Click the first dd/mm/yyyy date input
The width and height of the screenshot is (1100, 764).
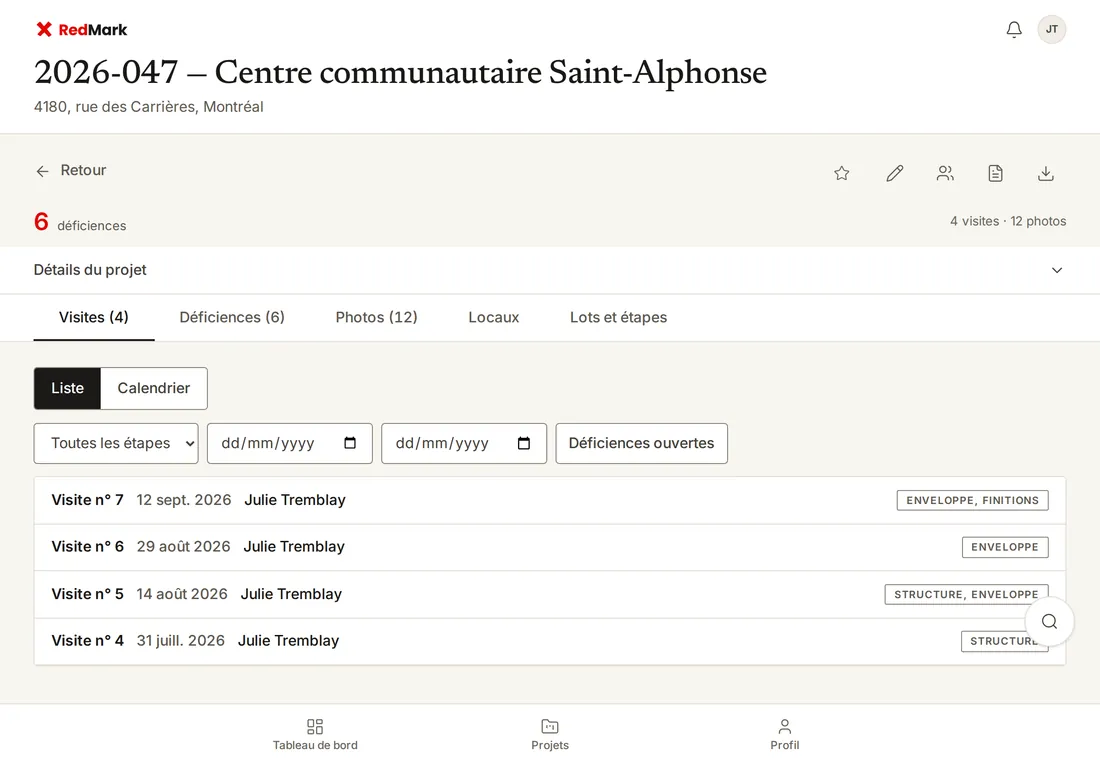click(290, 443)
